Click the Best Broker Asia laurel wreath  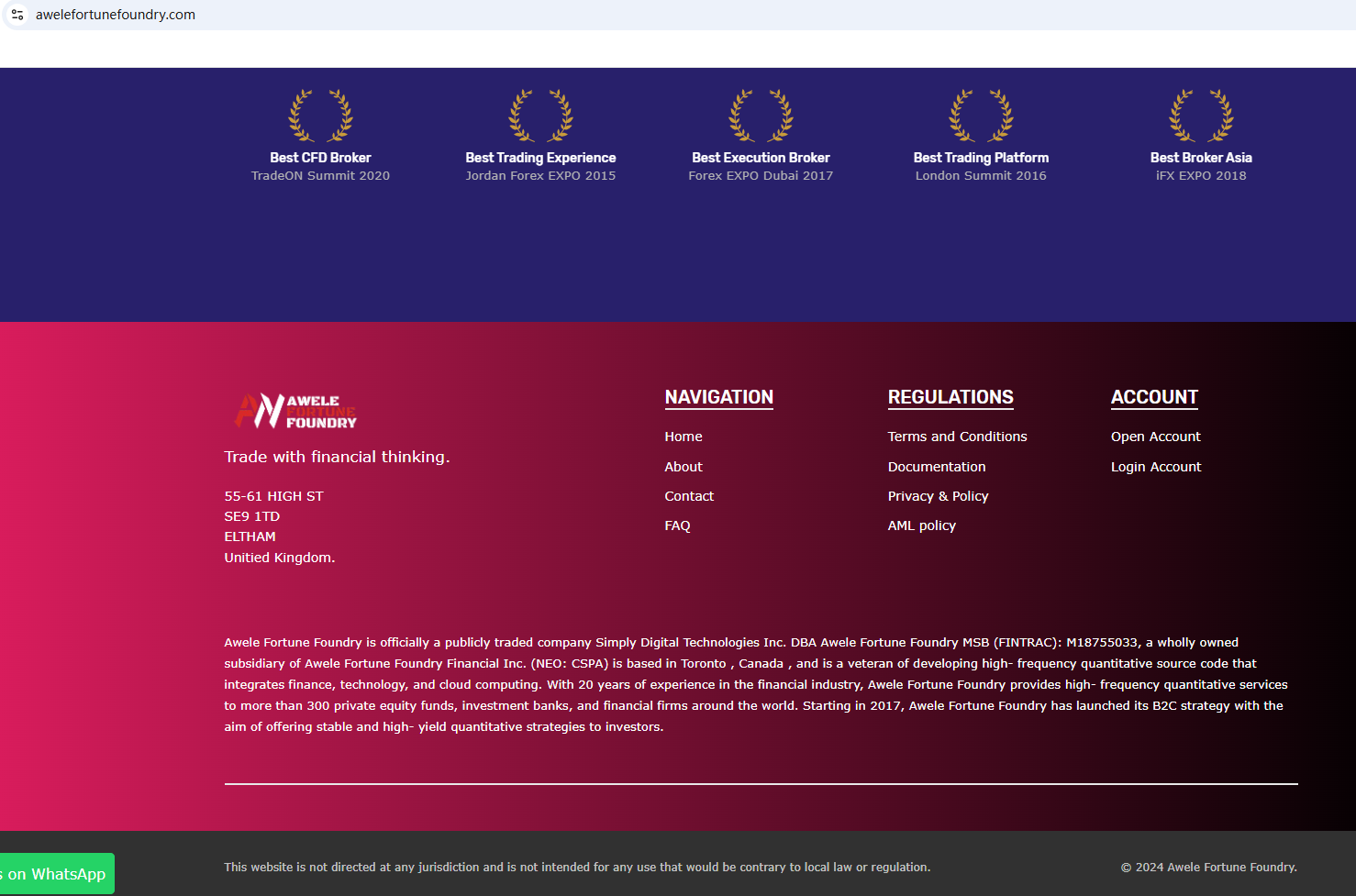pyautogui.click(x=1201, y=116)
